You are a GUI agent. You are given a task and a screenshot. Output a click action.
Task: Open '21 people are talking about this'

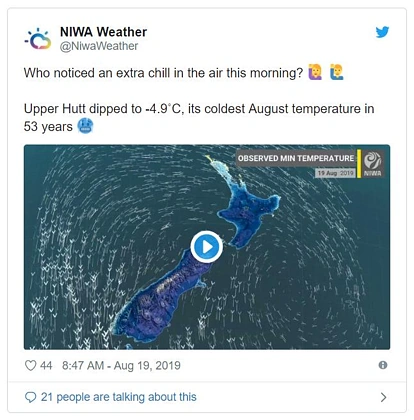click(119, 397)
